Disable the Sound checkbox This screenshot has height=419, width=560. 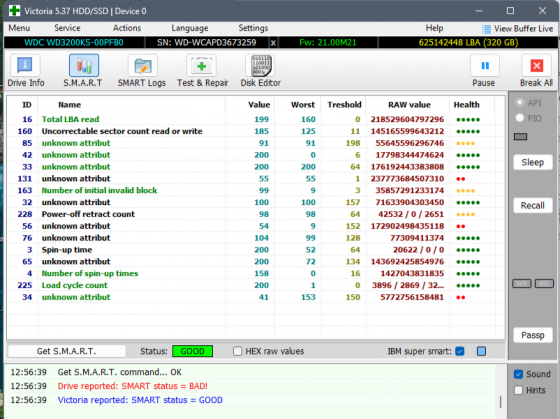click(x=518, y=374)
